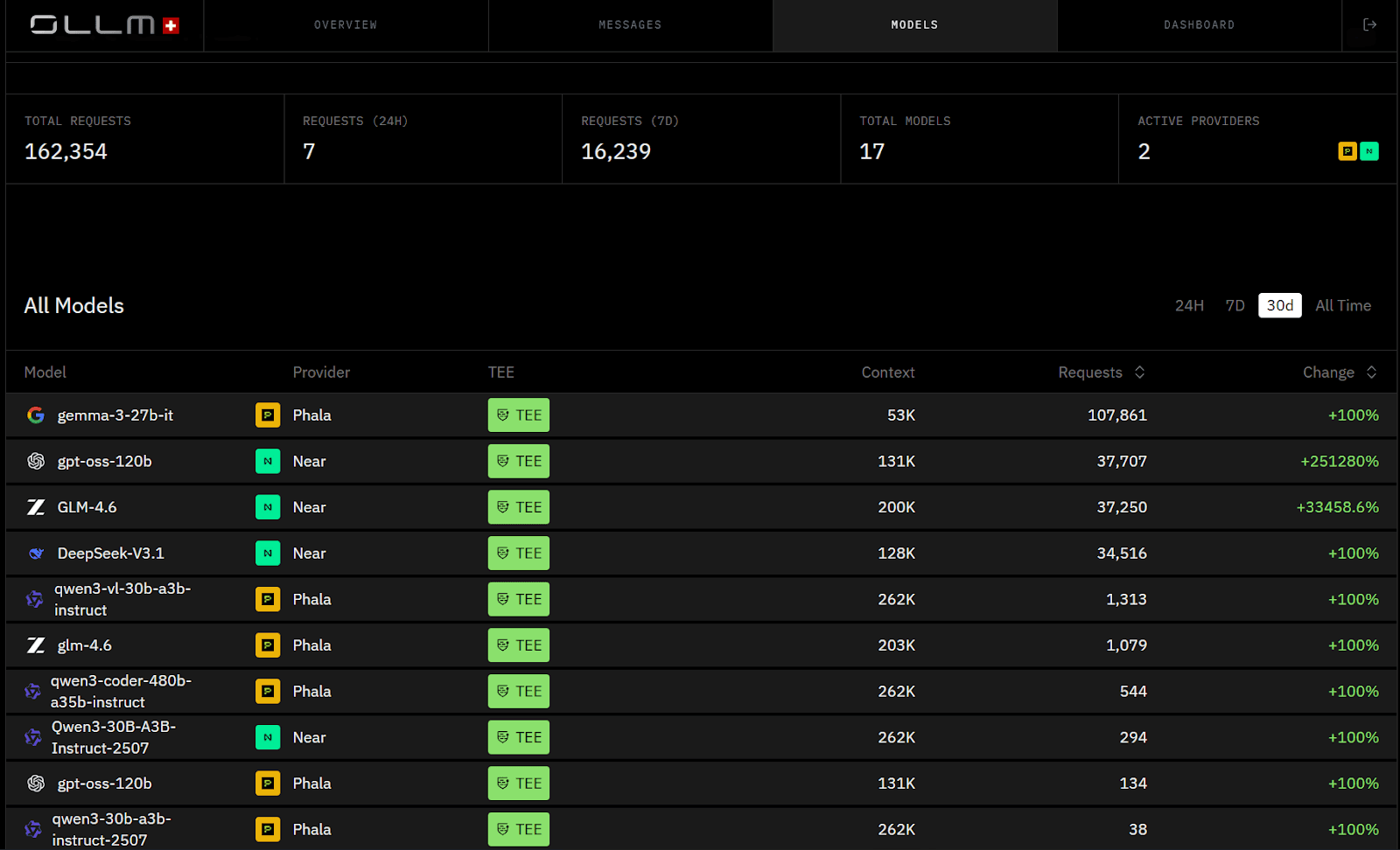Click the Phala badge on glm-4.6 row
This screenshot has width=1400, height=850.
pos(268,645)
